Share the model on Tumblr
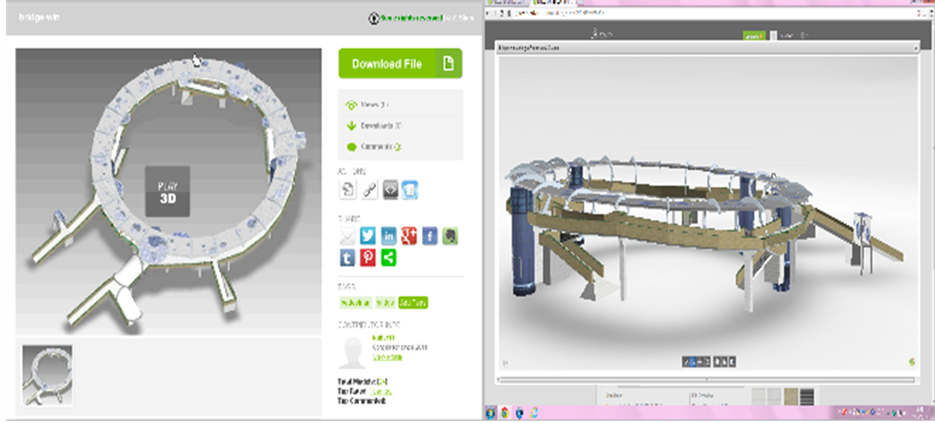 pyautogui.click(x=348, y=258)
